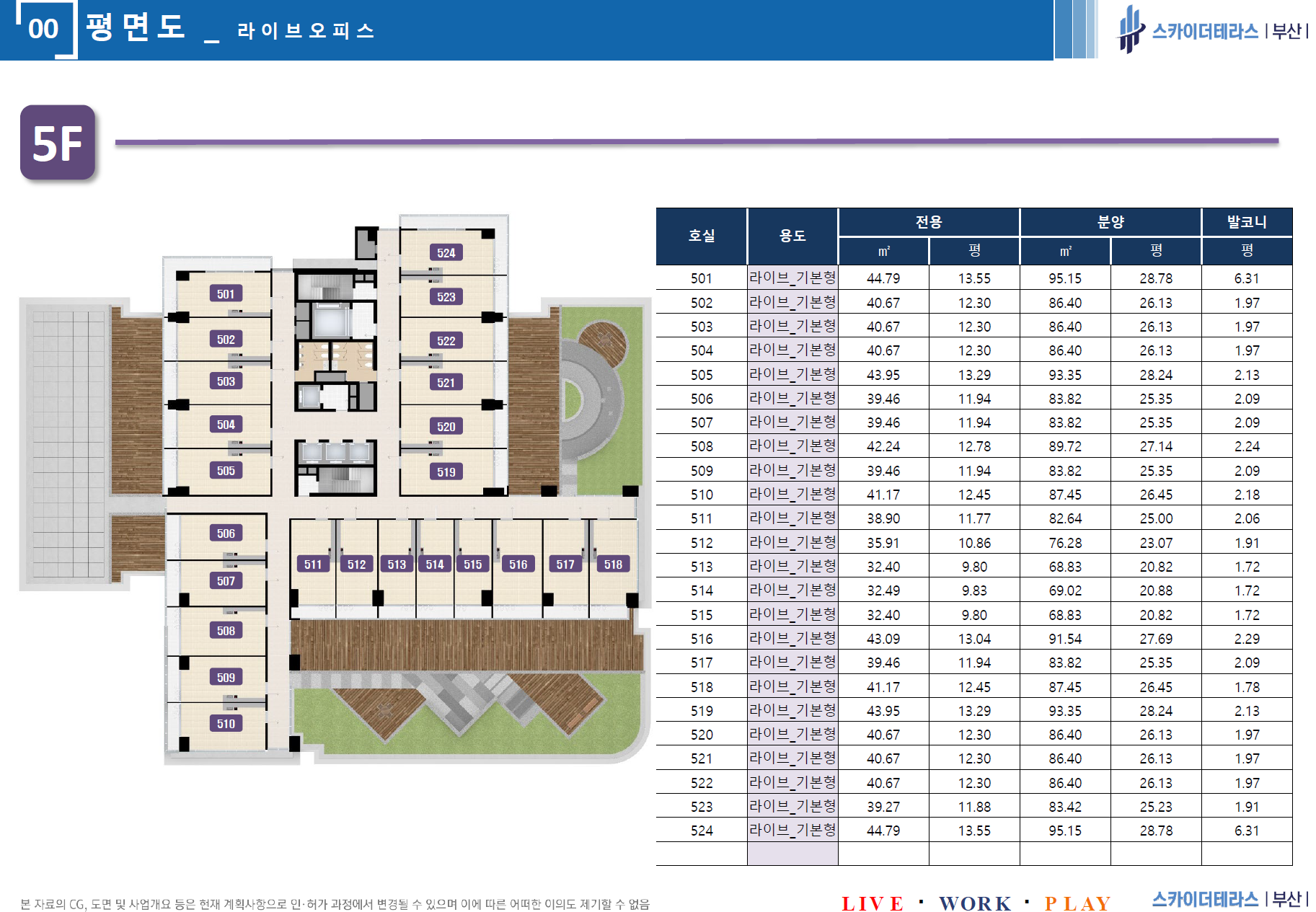This screenshot has width=1316, height=912.
Task: Select room label 508 on the floor plan
Action: (x=226, y=630)
